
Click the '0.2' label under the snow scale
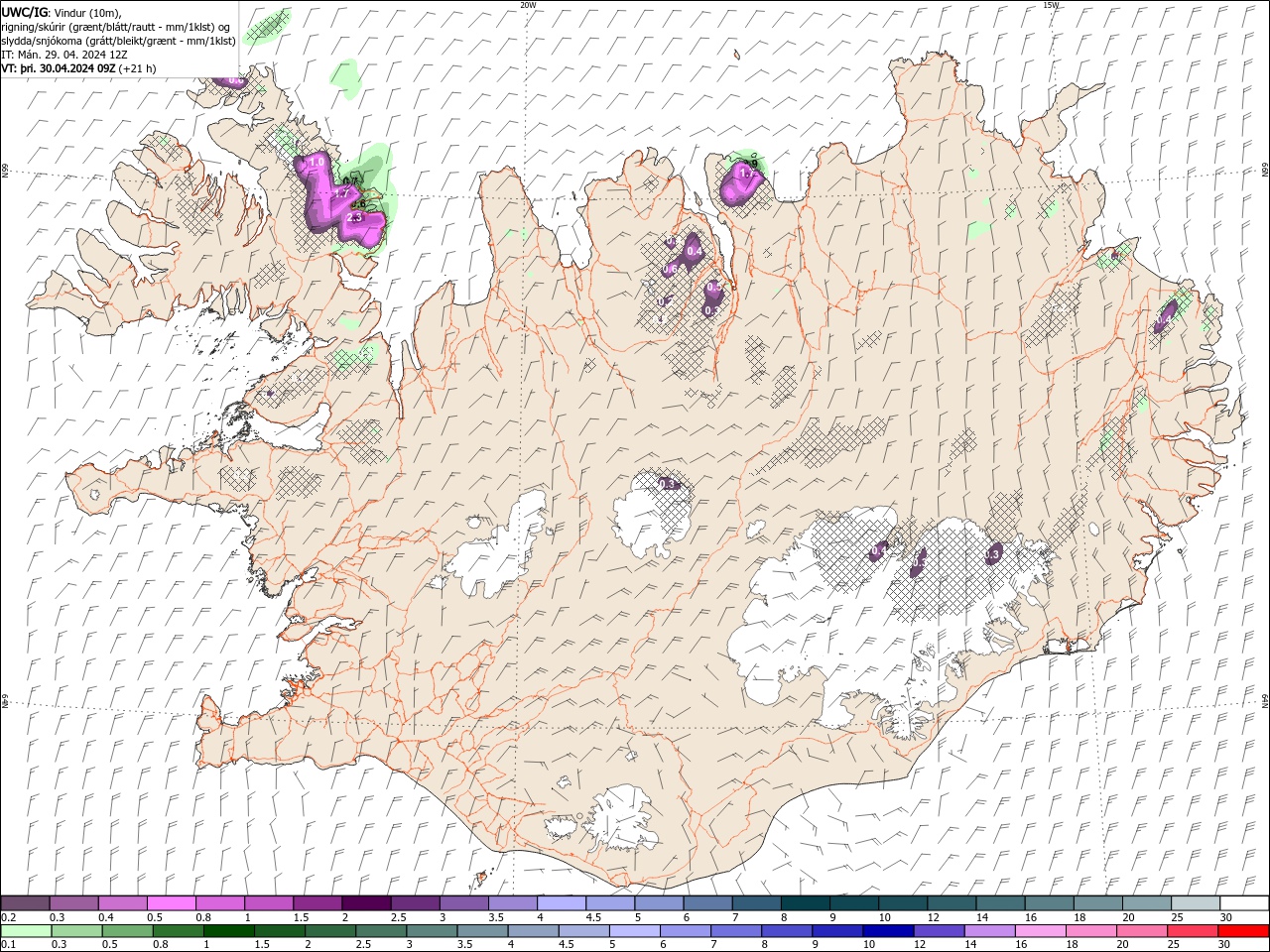[x=8, y=917]
